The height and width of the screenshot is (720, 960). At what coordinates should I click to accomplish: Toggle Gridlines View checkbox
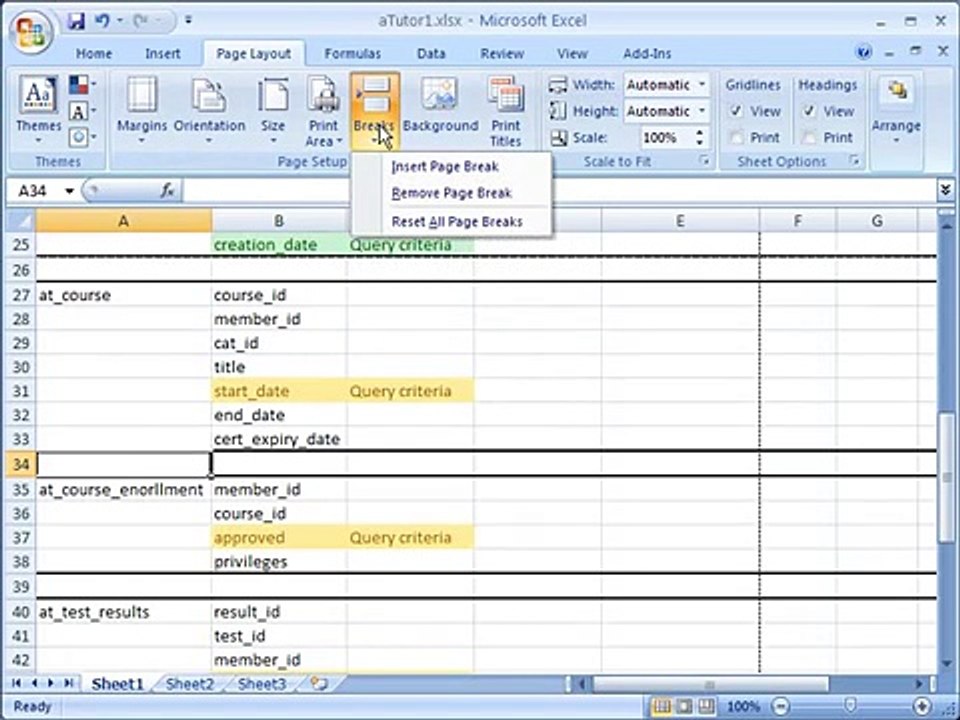click(x=737, y=111)
